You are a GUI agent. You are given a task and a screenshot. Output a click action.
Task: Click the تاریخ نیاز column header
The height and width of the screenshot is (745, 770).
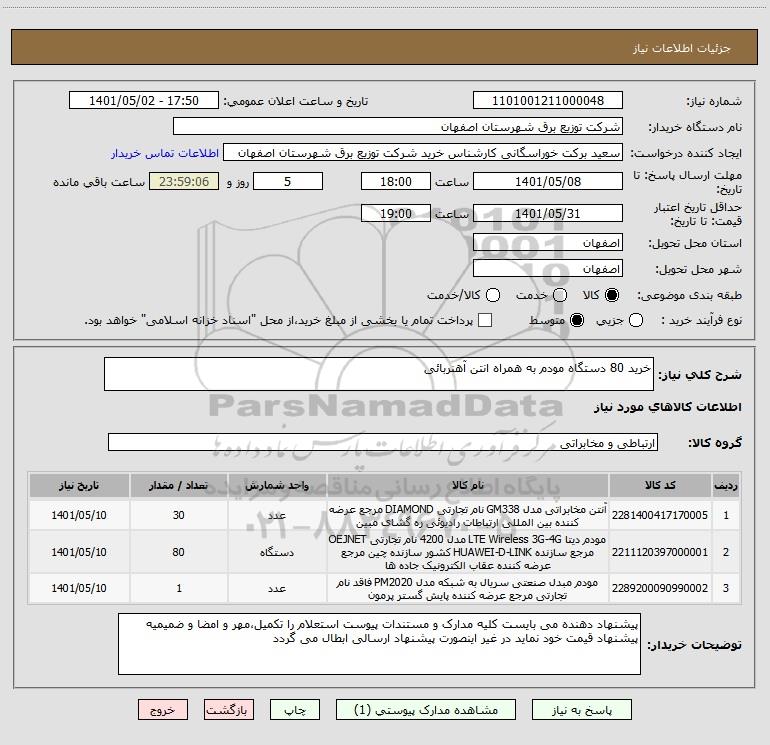click(x=79, y=485)
